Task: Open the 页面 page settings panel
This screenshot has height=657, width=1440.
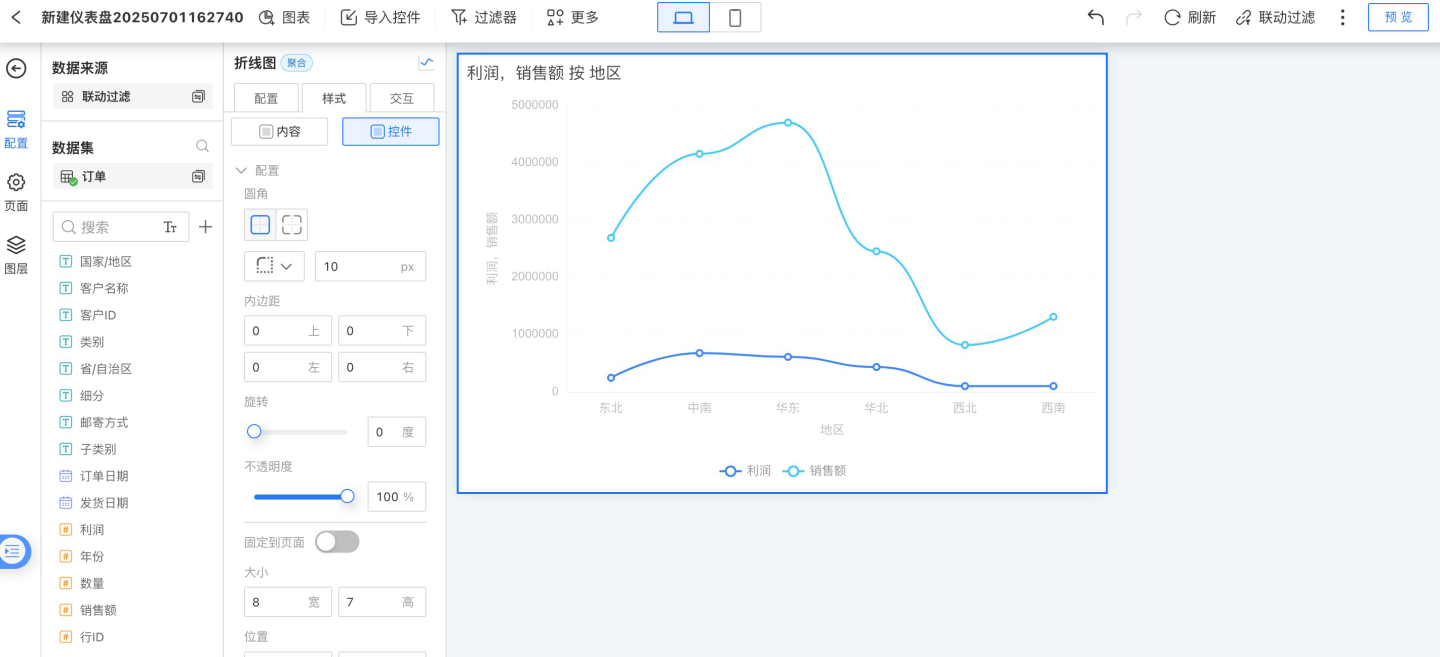Action: [16, 192]
